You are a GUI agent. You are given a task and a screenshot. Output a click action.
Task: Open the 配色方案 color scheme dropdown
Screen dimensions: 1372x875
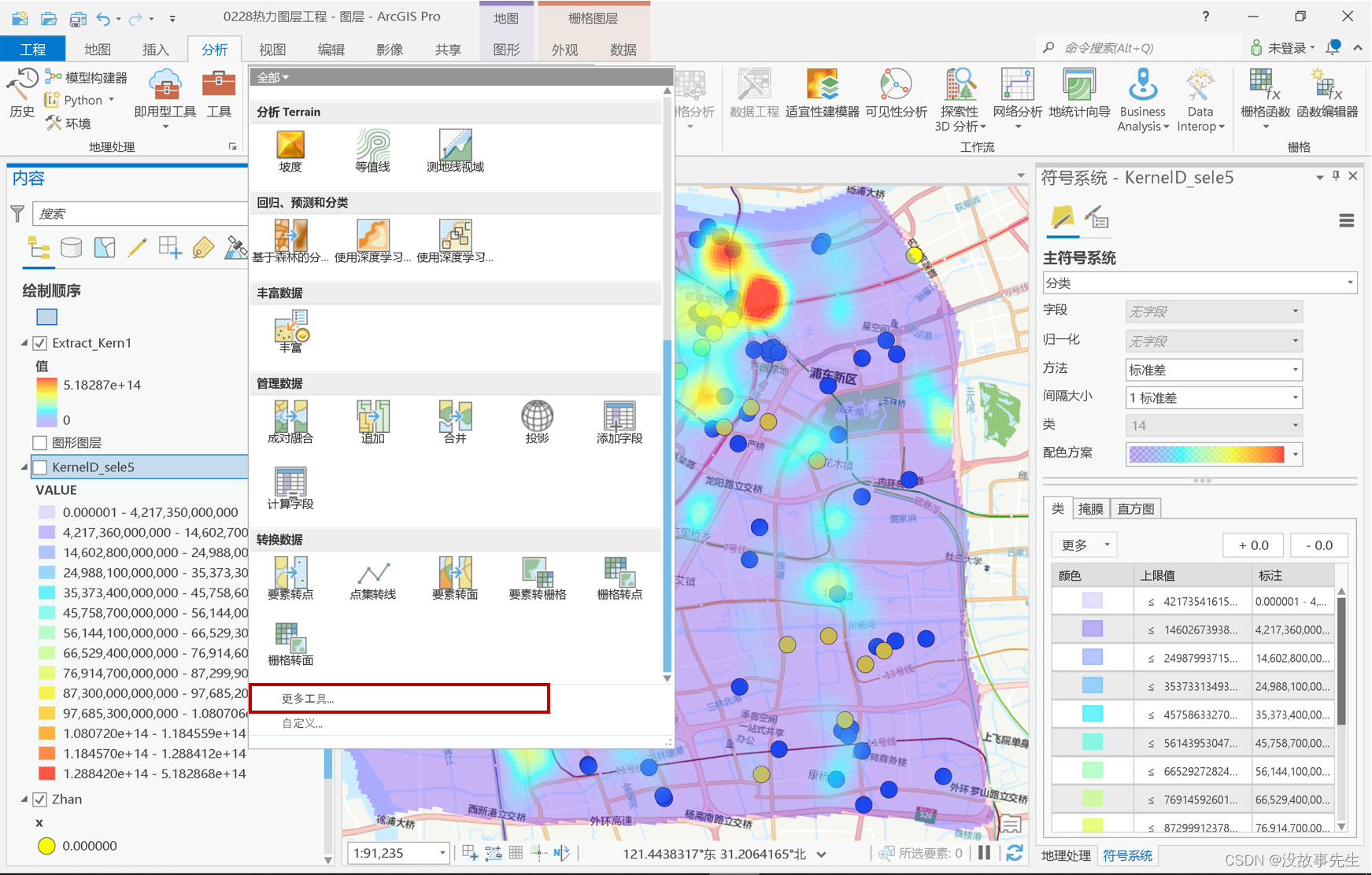click(1214, 454)
